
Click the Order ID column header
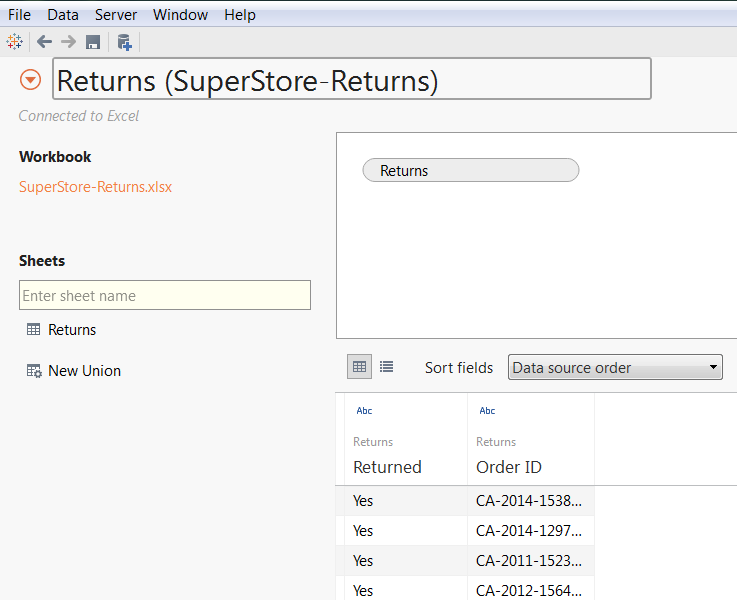click(x=509, y=467)
